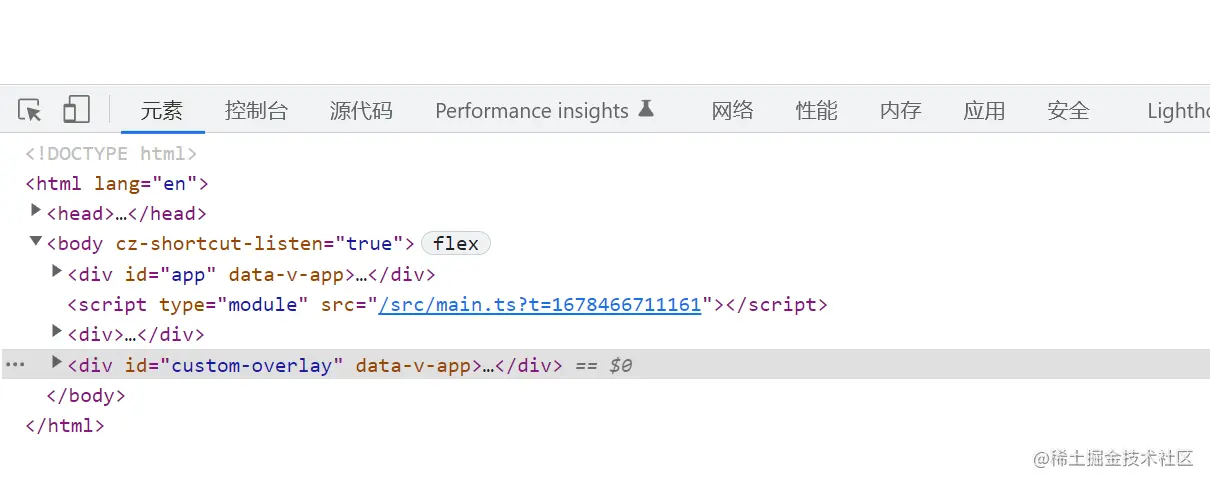Open the 源代码 tab
The image size is (1210, 485).
click(361, 110)
